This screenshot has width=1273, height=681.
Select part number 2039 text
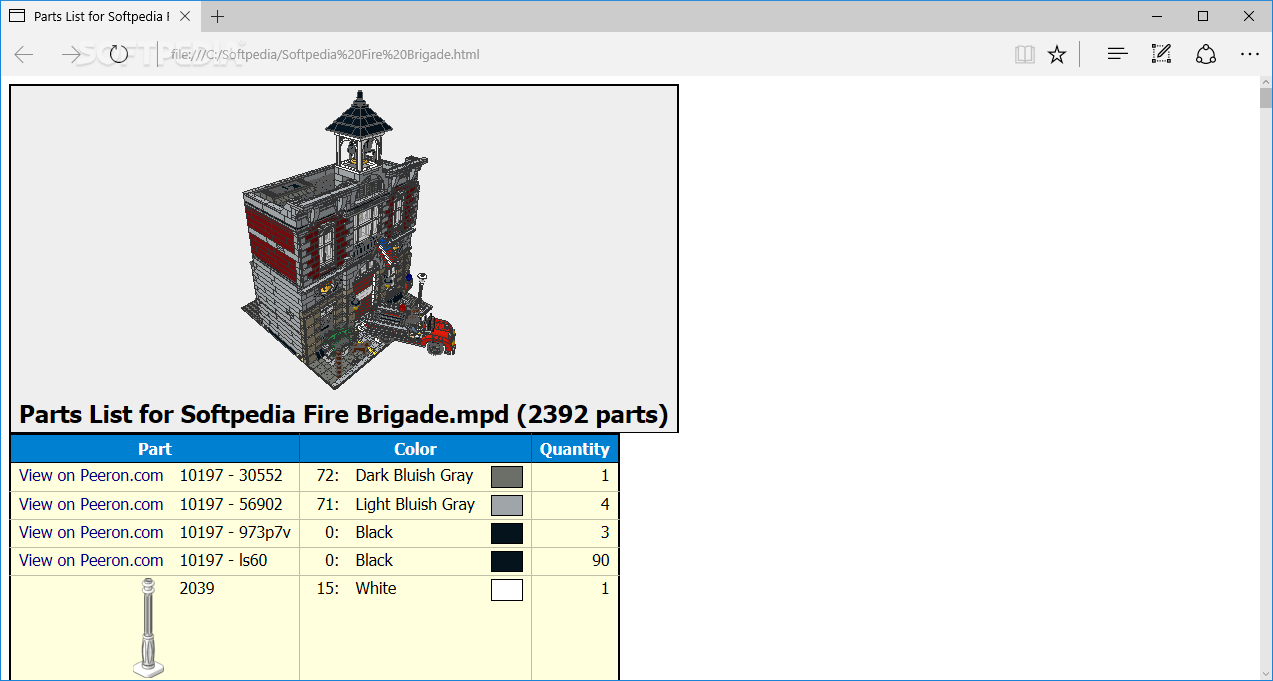coord(197,588)
